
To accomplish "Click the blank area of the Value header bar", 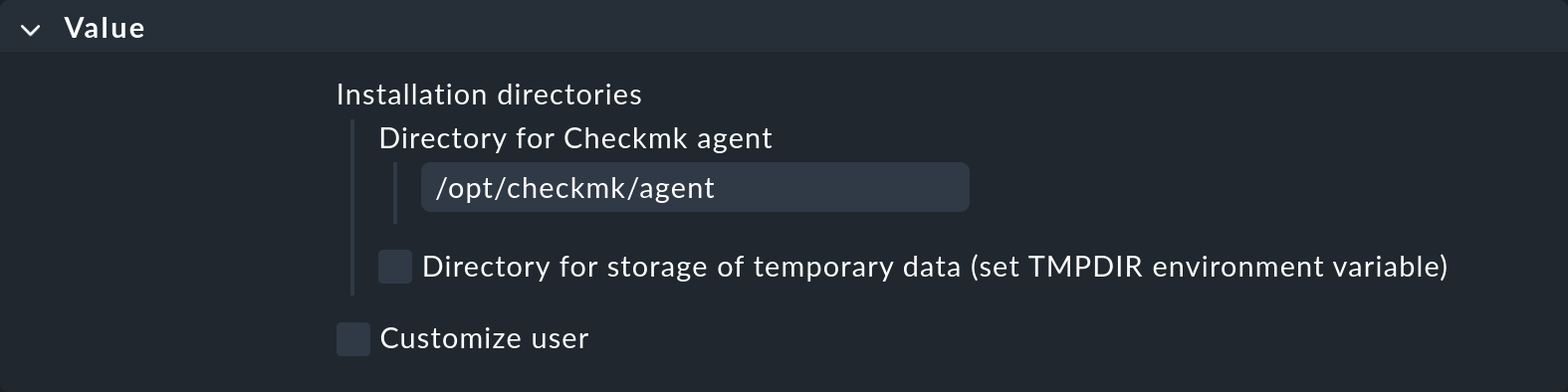I will tap(856, 28).
